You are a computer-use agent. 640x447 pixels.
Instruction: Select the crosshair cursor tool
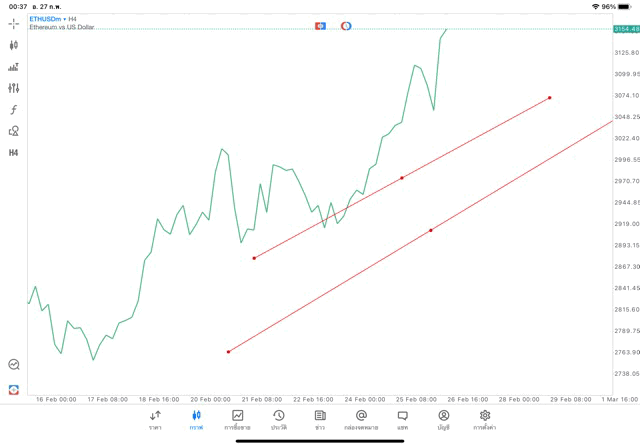click(x=13, y=23)
